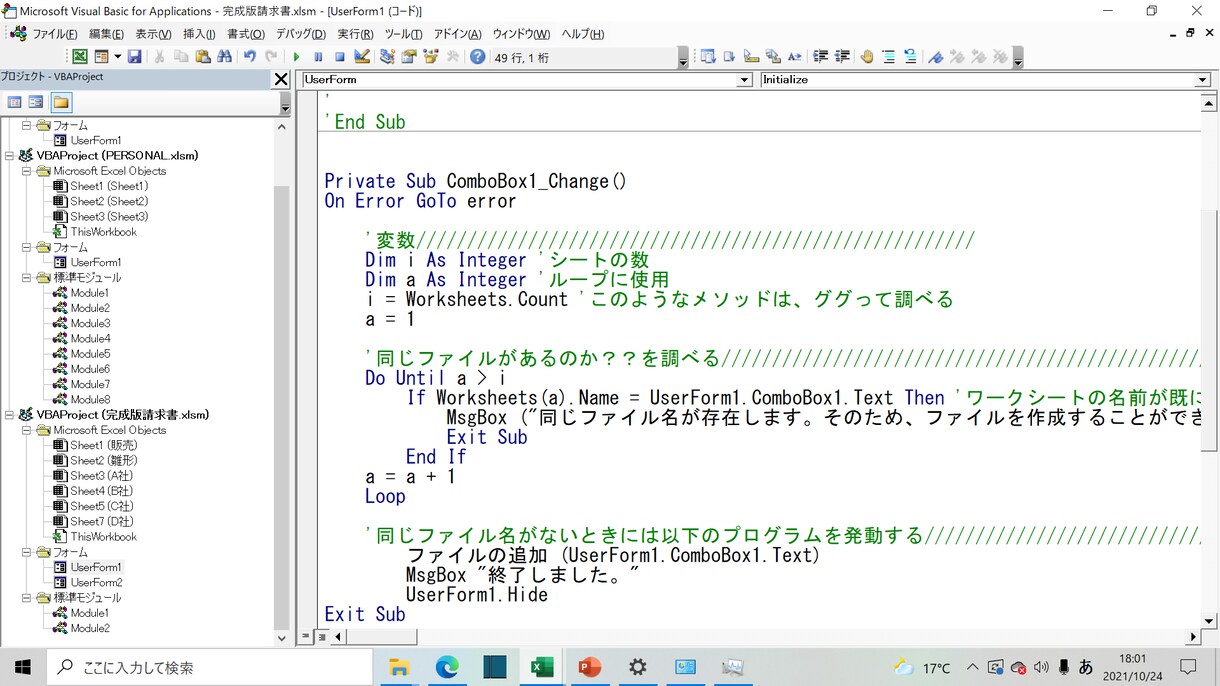1220x686 pixels.
Task: Click the Parameter Info icon
Action: [x=773, y=57]
